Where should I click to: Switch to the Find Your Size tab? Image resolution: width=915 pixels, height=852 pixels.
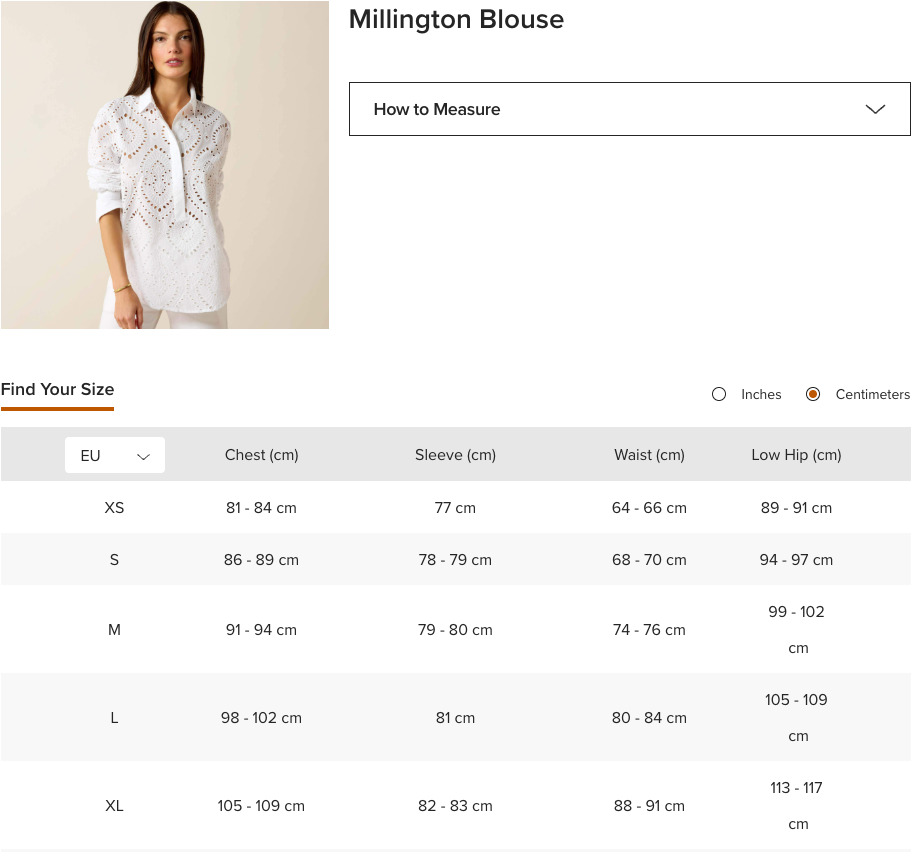click(x=57, y=389)
